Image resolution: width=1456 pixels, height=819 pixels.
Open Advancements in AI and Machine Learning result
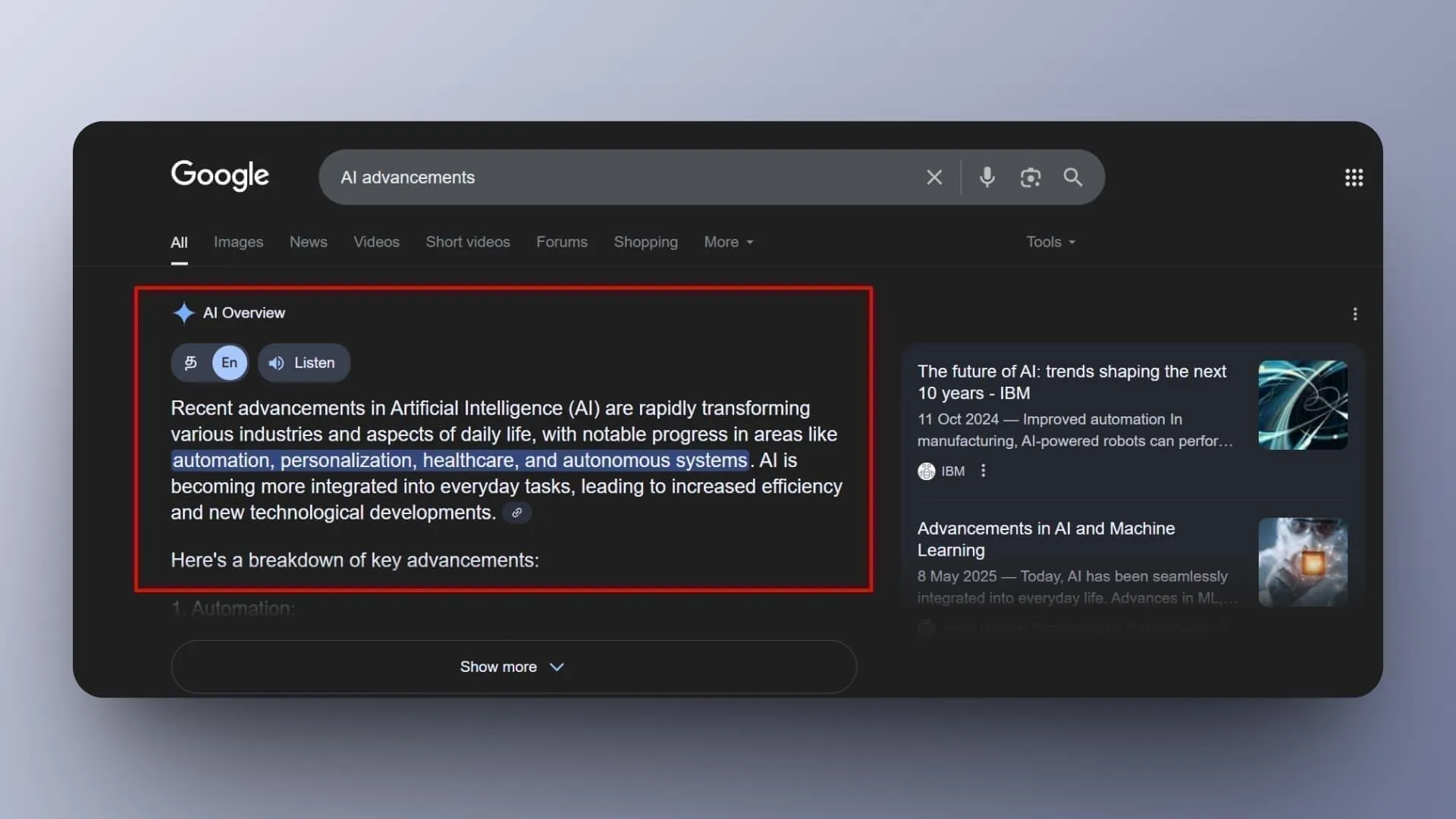click(1046, 539)
